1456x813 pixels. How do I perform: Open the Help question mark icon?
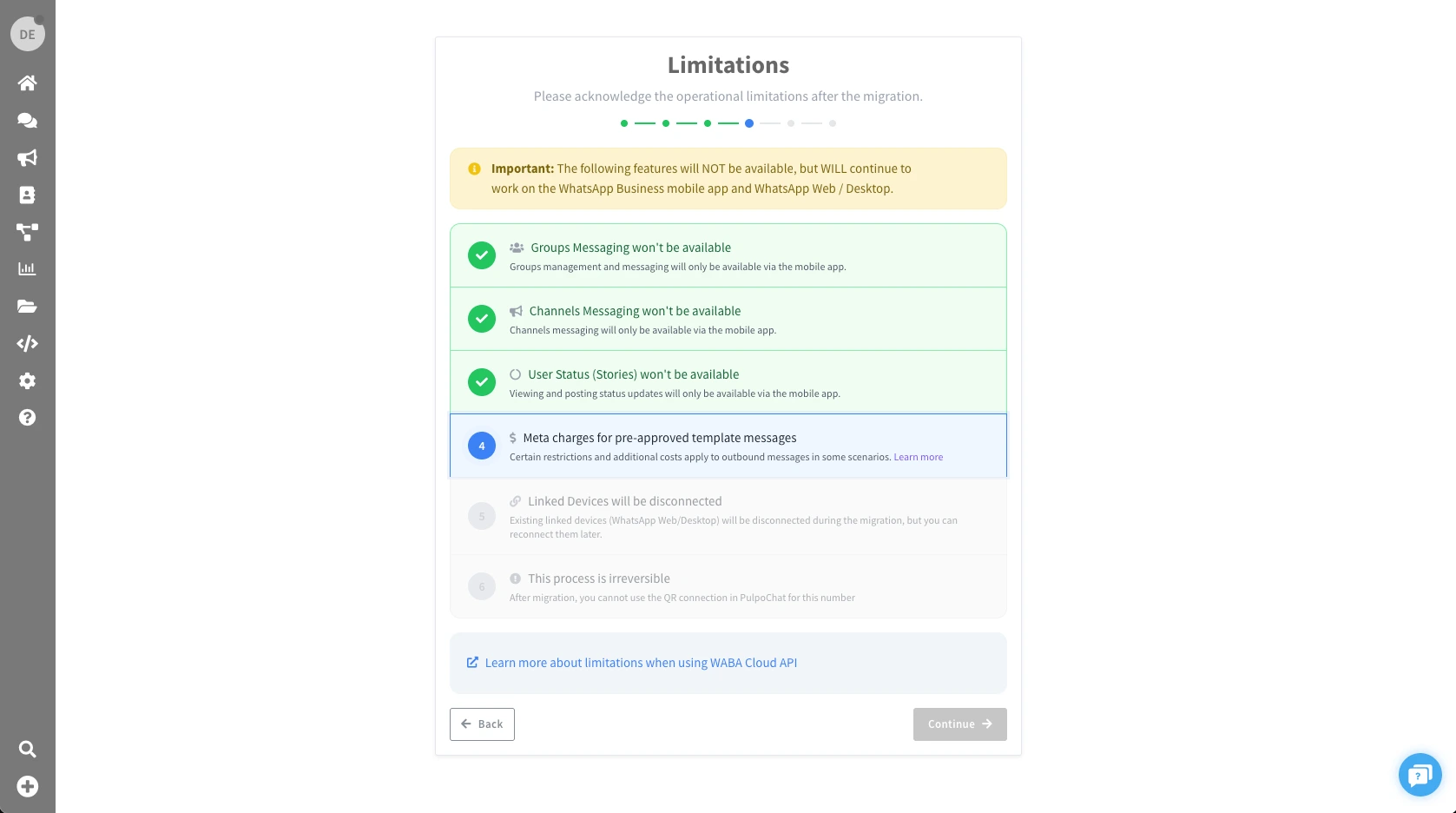(27, 418)
